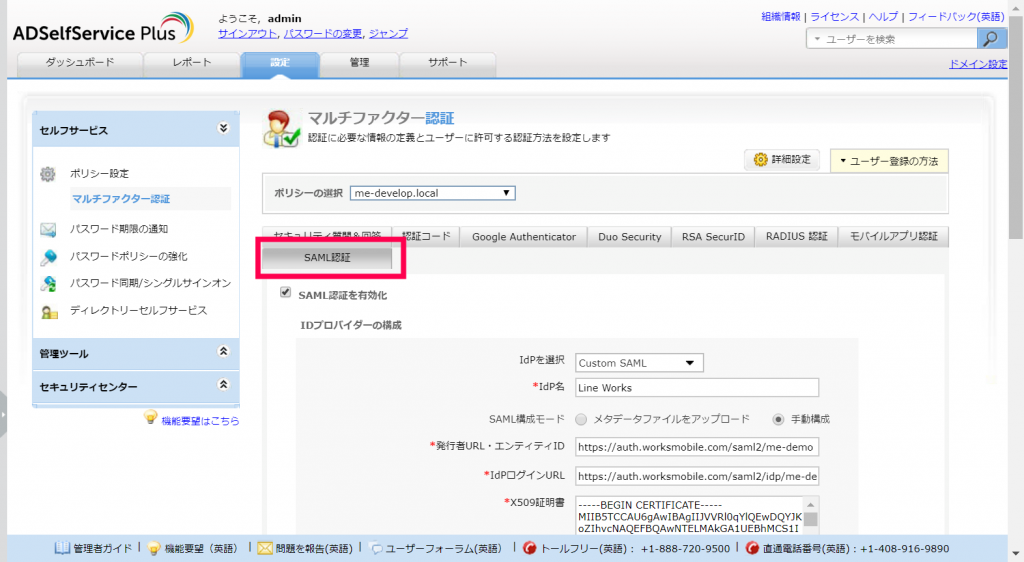Click 機能要望はこちら link
Screen dimensions: 1024x562
pos(200,422)
